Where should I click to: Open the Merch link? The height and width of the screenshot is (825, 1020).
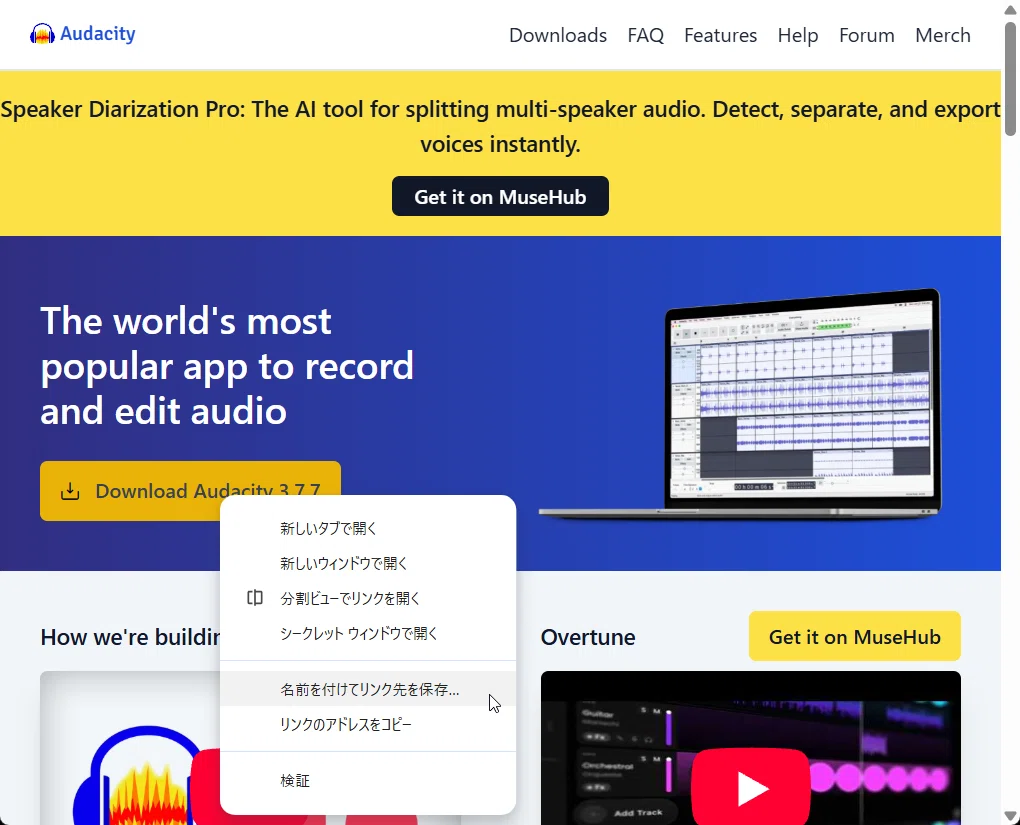pyautogui.click(x=943, y=35)
